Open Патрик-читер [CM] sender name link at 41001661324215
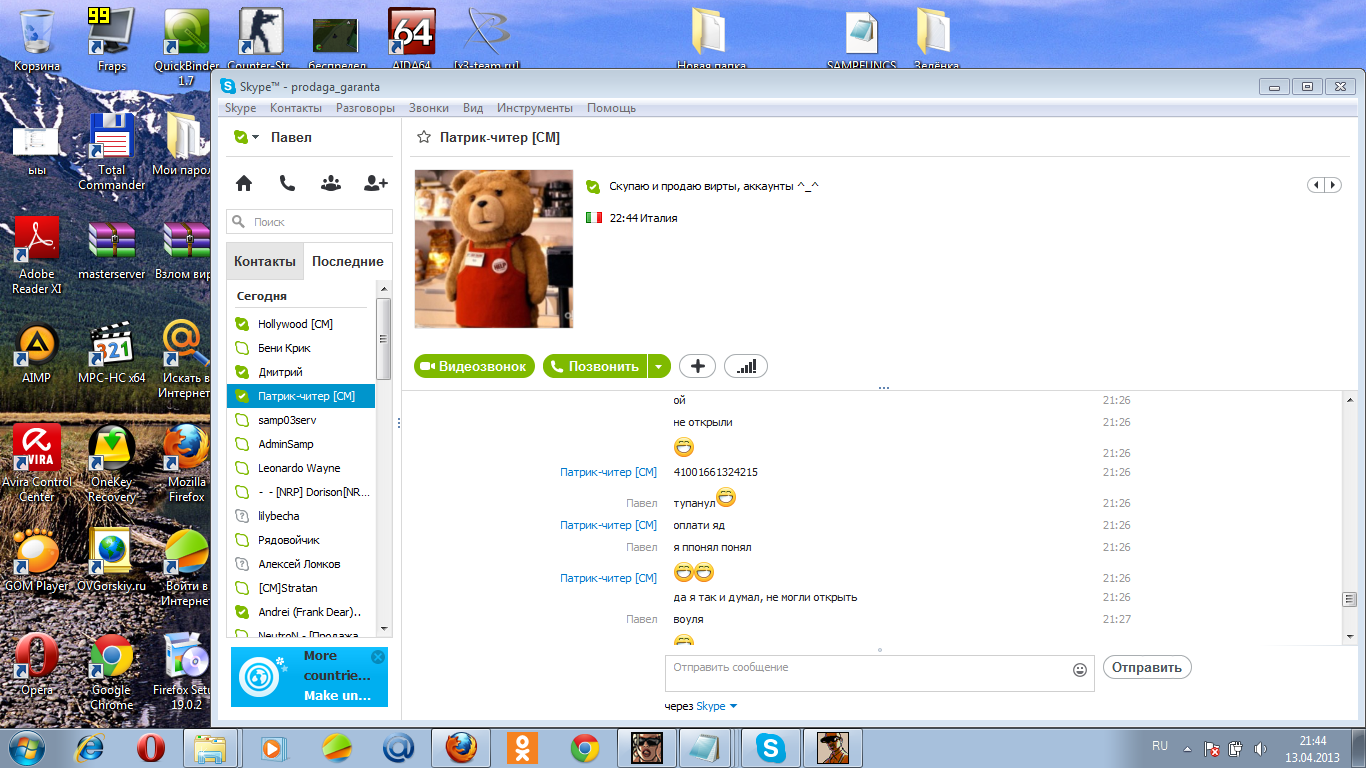 pyautogui.click(x=608, y=472)
